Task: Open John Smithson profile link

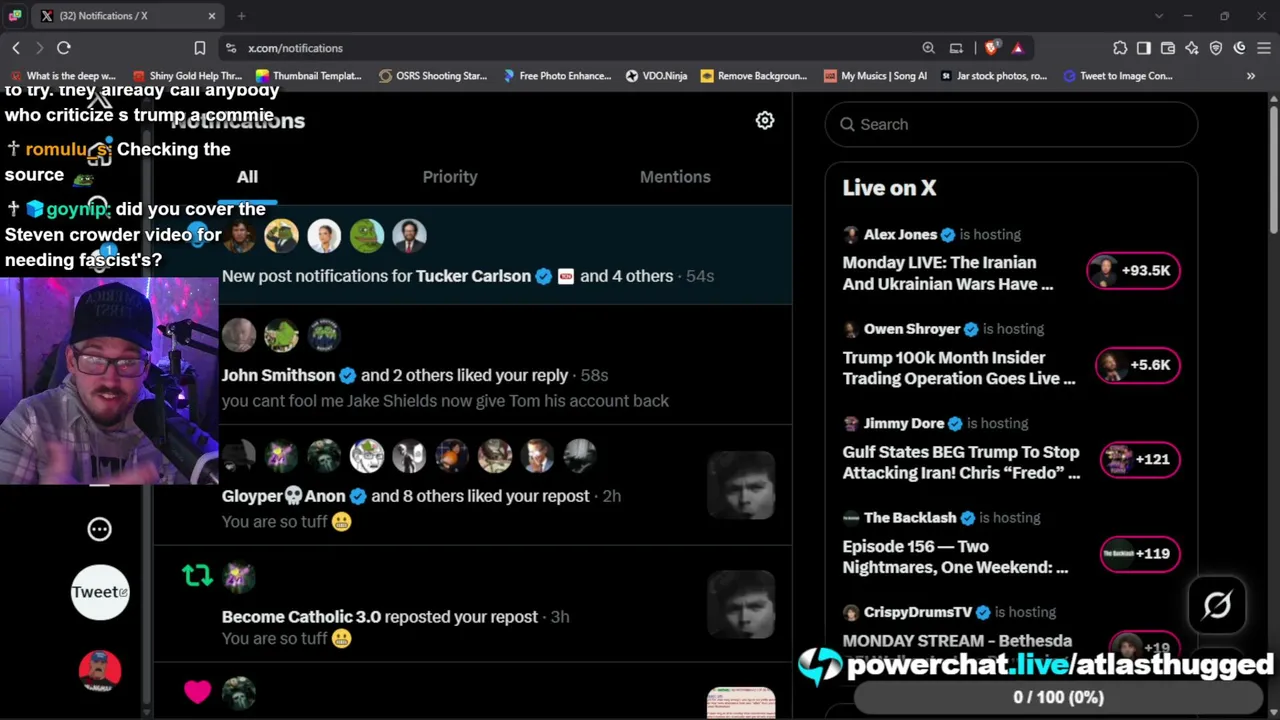Action: [x=278, y=375]
